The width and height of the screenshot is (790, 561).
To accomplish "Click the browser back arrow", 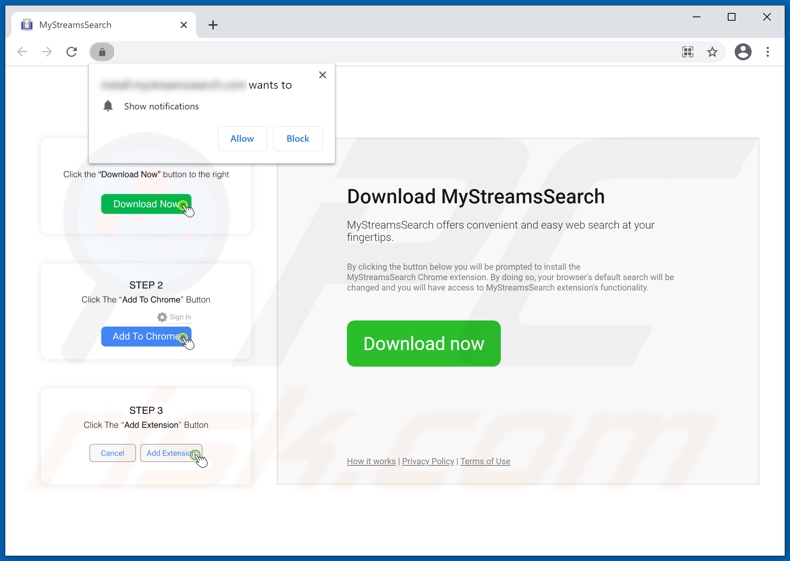I will [x=22, y=52].
